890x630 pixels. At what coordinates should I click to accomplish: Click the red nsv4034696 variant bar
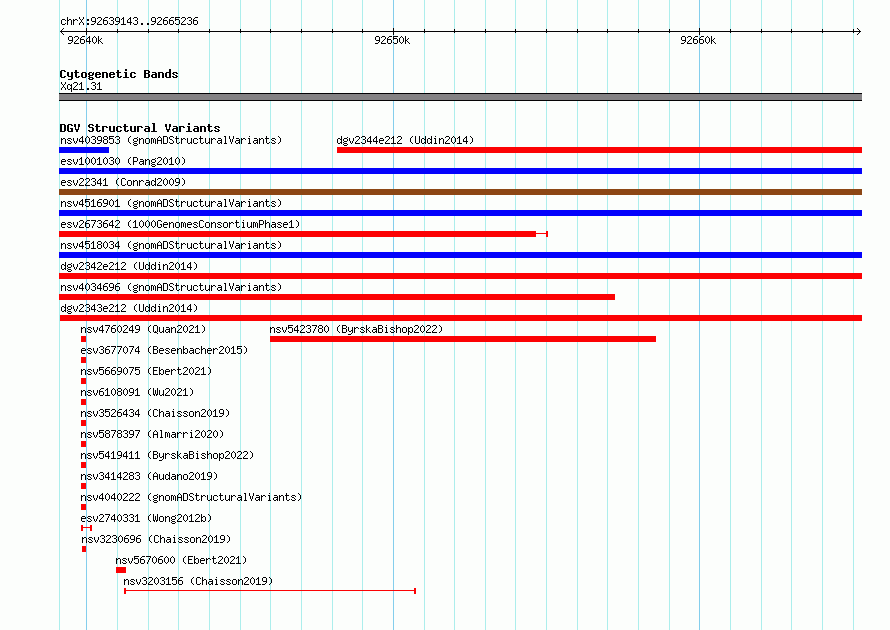337,297
